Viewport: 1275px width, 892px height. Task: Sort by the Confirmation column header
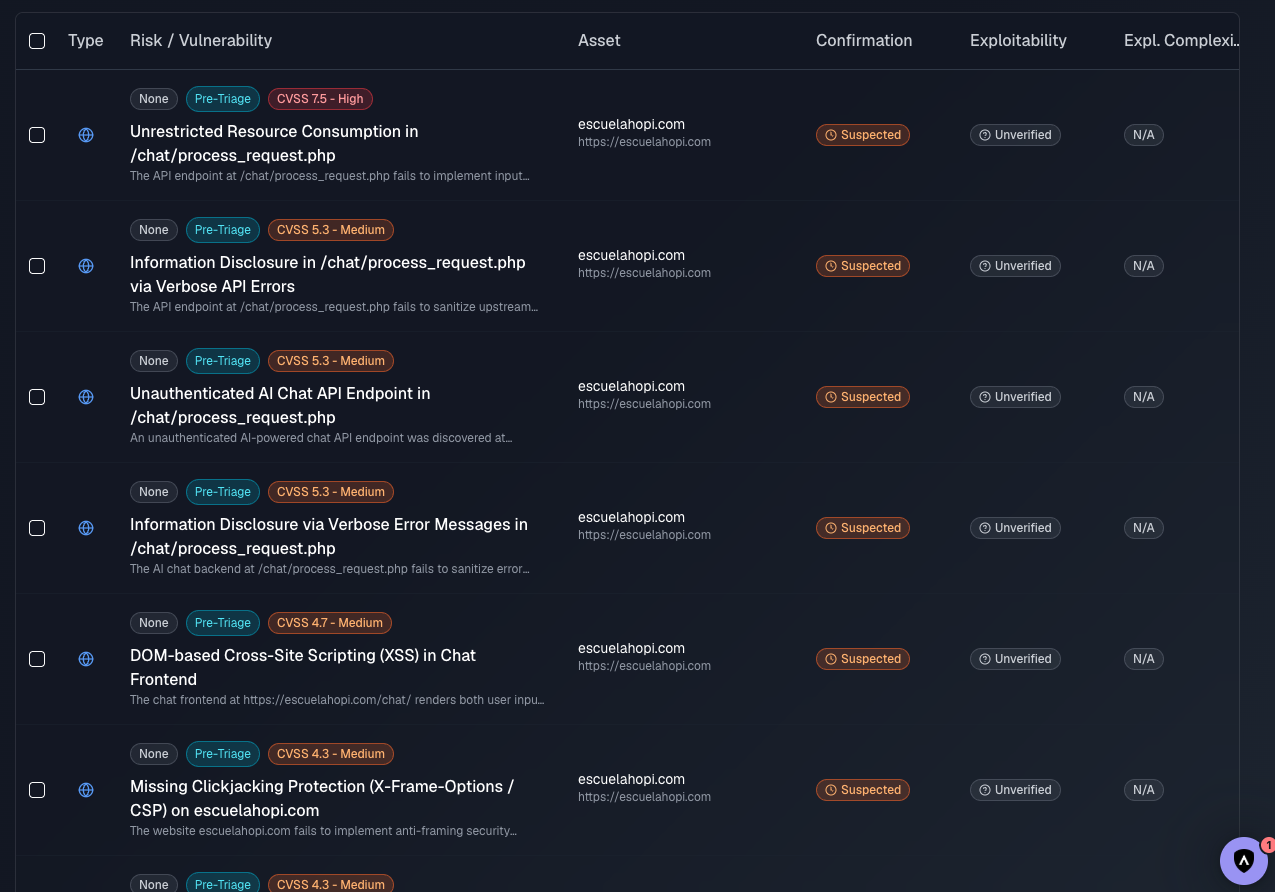864,41
